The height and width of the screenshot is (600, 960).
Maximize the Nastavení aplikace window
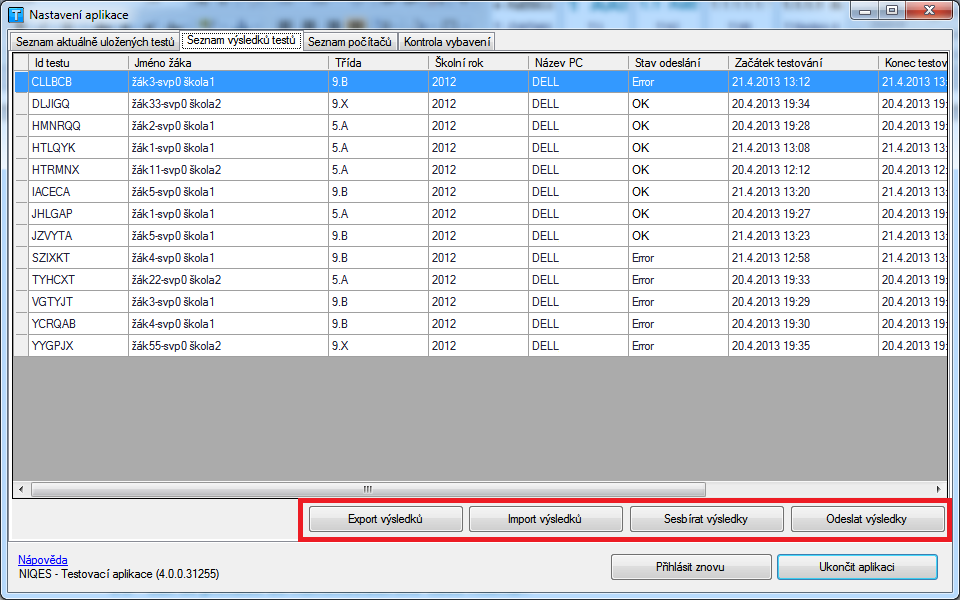click(x=893, y=10)
